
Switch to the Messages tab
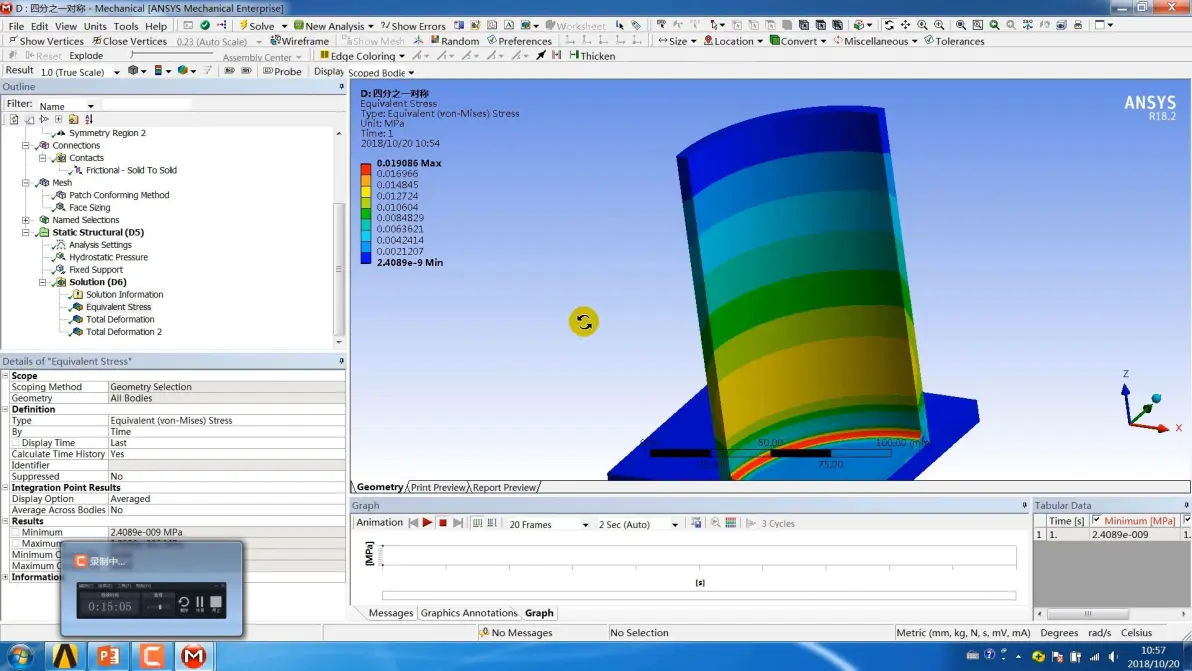(x=391, y=612)
